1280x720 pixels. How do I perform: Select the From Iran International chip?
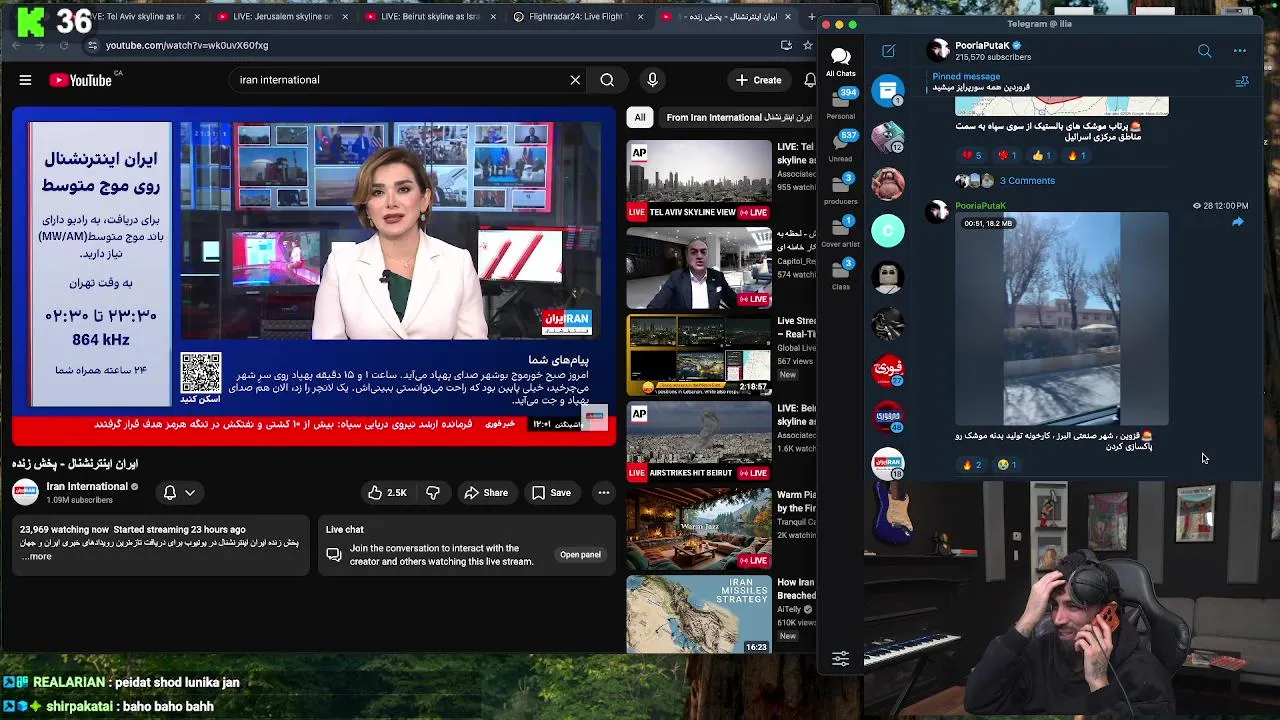point(739,117)
